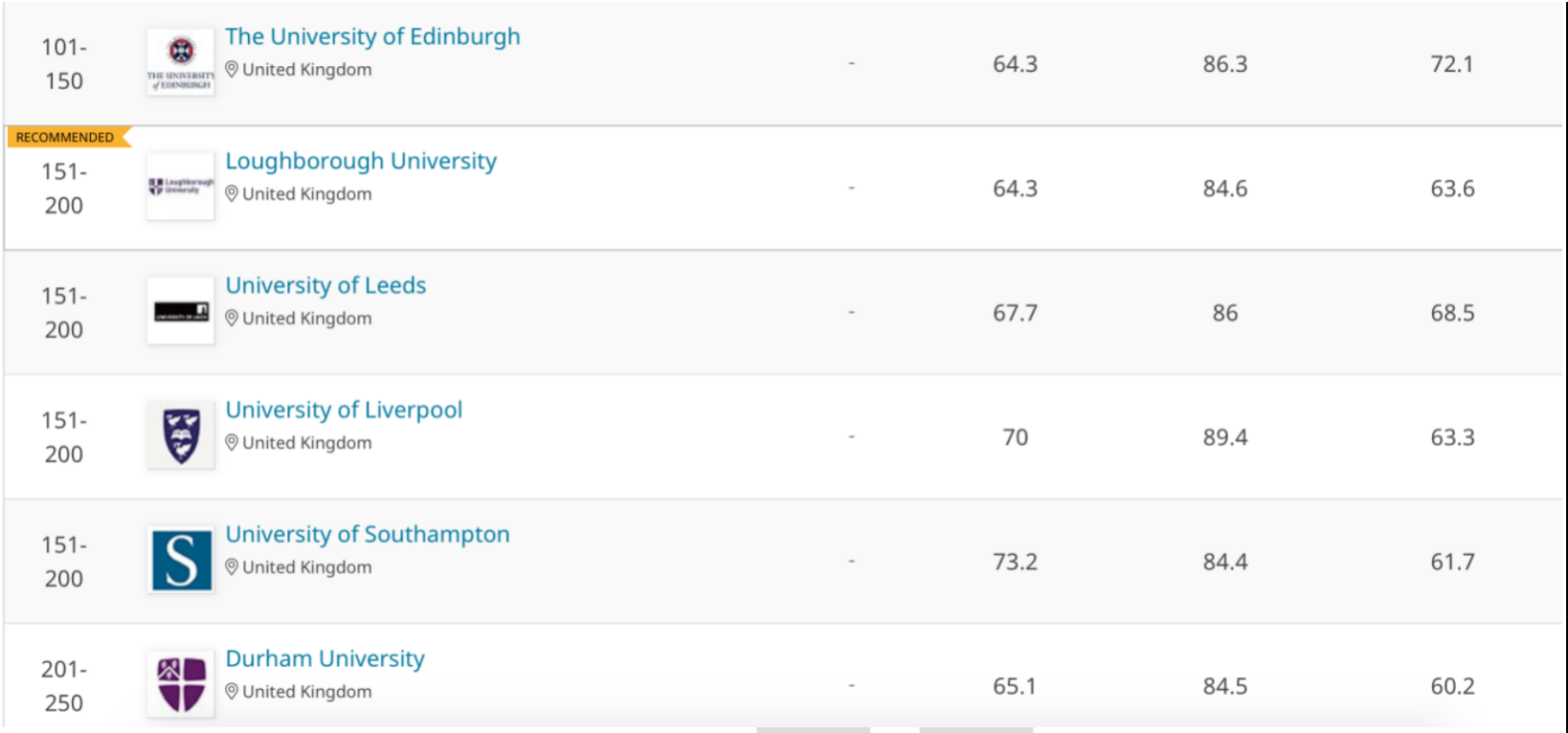
Task: Open The University of Edinburgh link
Action: 372,36
